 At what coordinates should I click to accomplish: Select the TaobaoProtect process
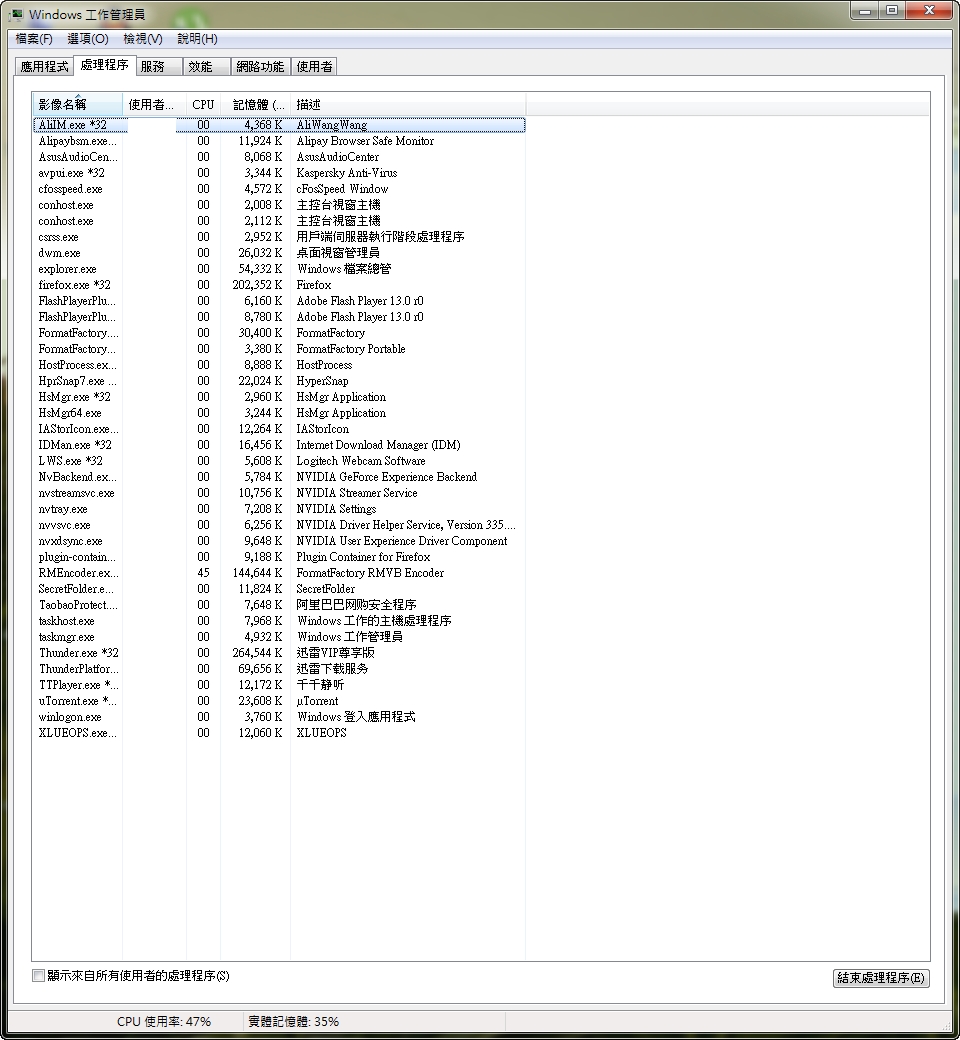click(x=279, y=605)
